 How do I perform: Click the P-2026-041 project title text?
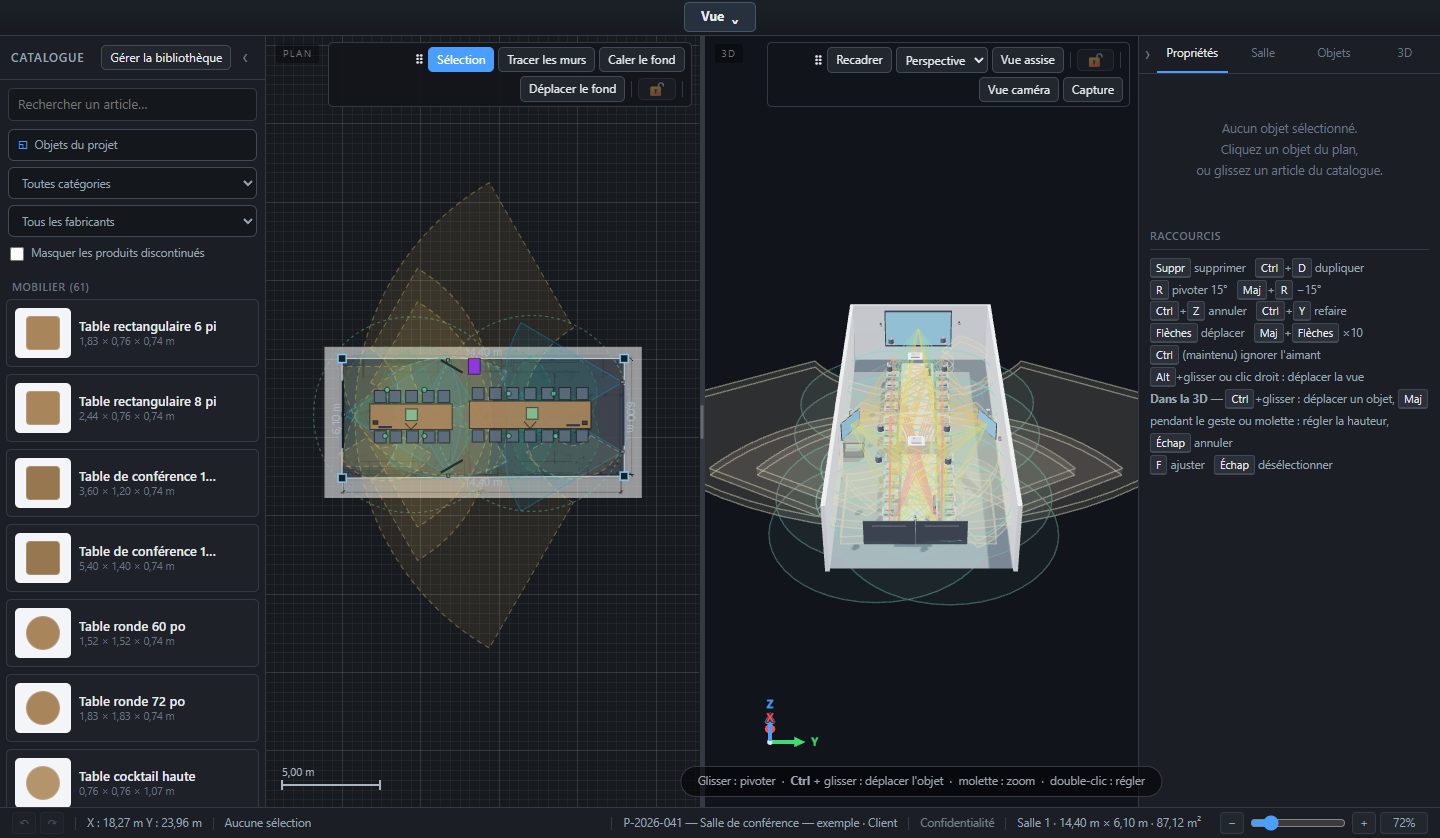click(760, 823)
